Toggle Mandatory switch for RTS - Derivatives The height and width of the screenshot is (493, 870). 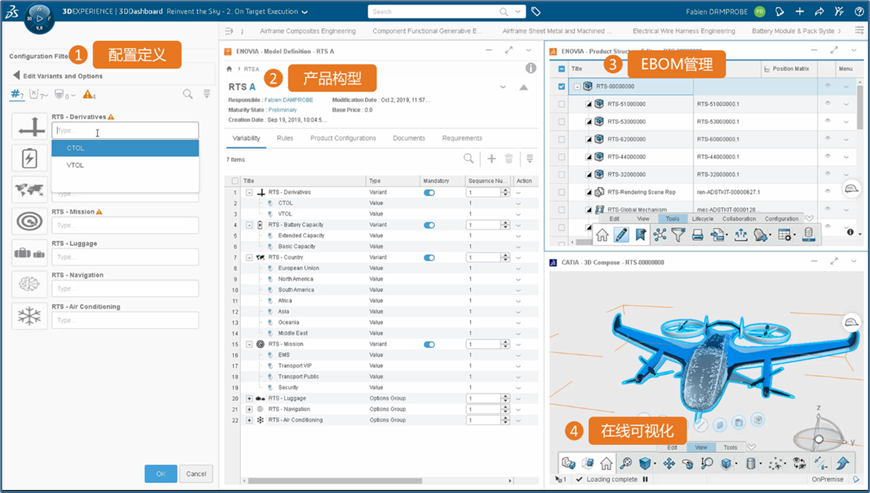click(429, 192)
